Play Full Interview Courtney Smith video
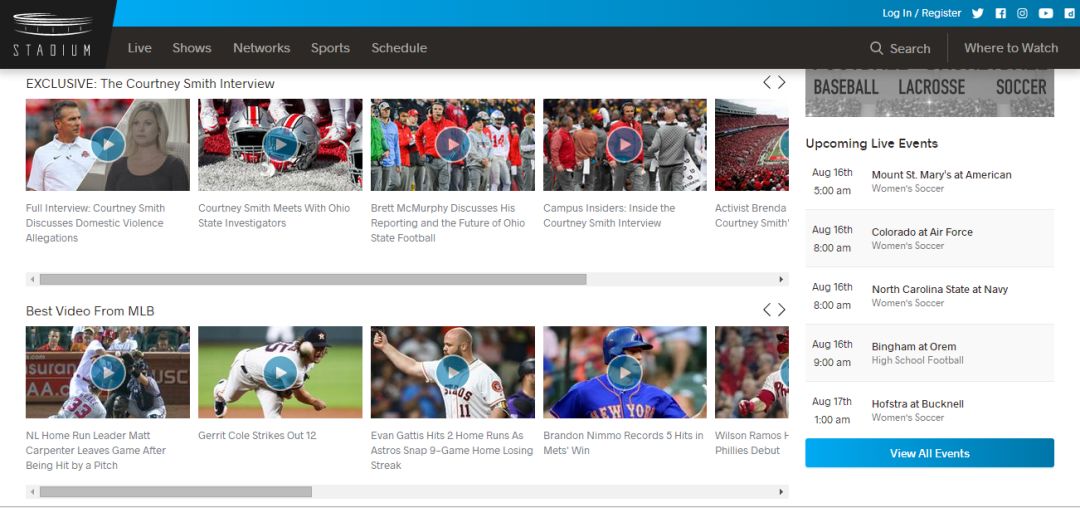The height and width of the screenshot is (508, 1080). [x=107, y=145]
